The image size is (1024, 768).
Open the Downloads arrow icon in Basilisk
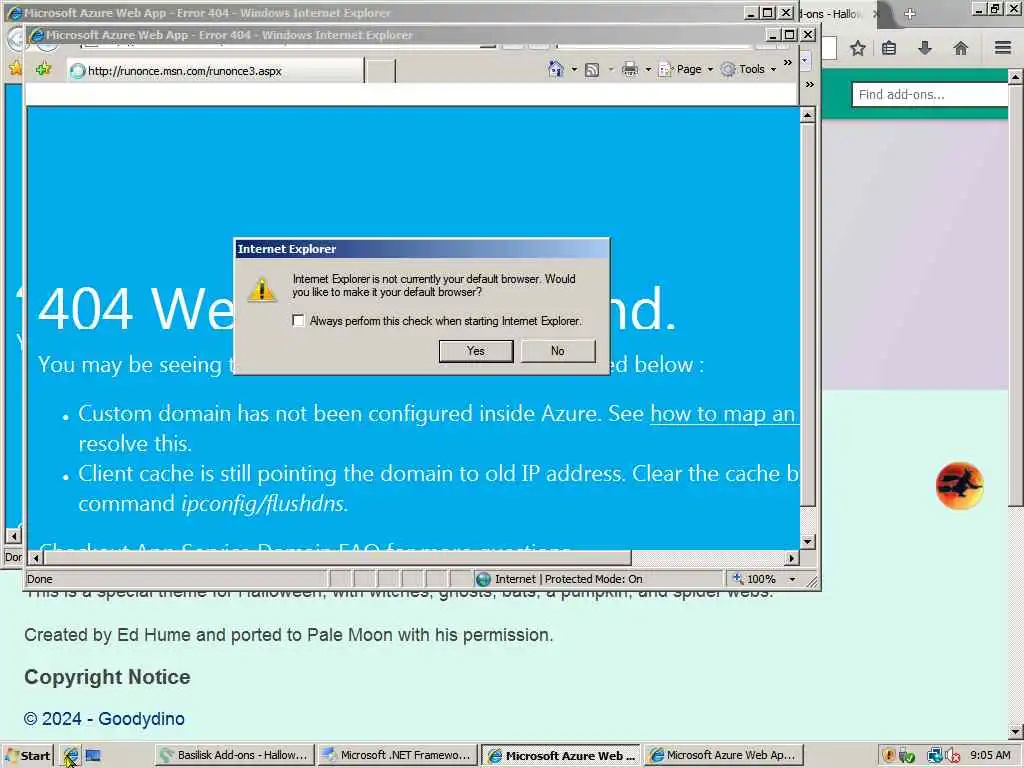coord(925,48)
